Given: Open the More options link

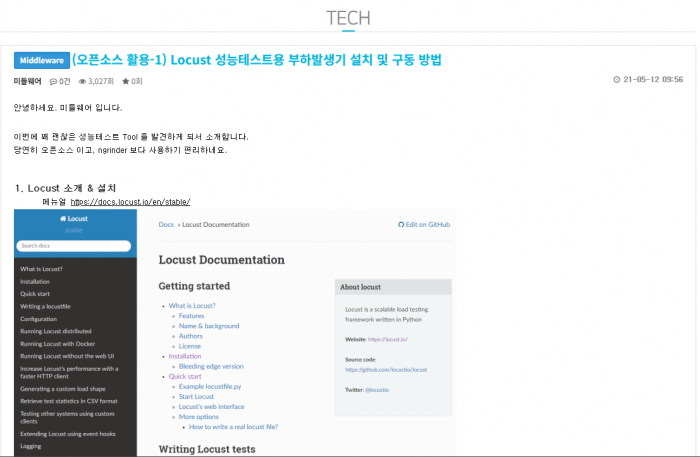Looking at the screenshot, I should [199, 417].
